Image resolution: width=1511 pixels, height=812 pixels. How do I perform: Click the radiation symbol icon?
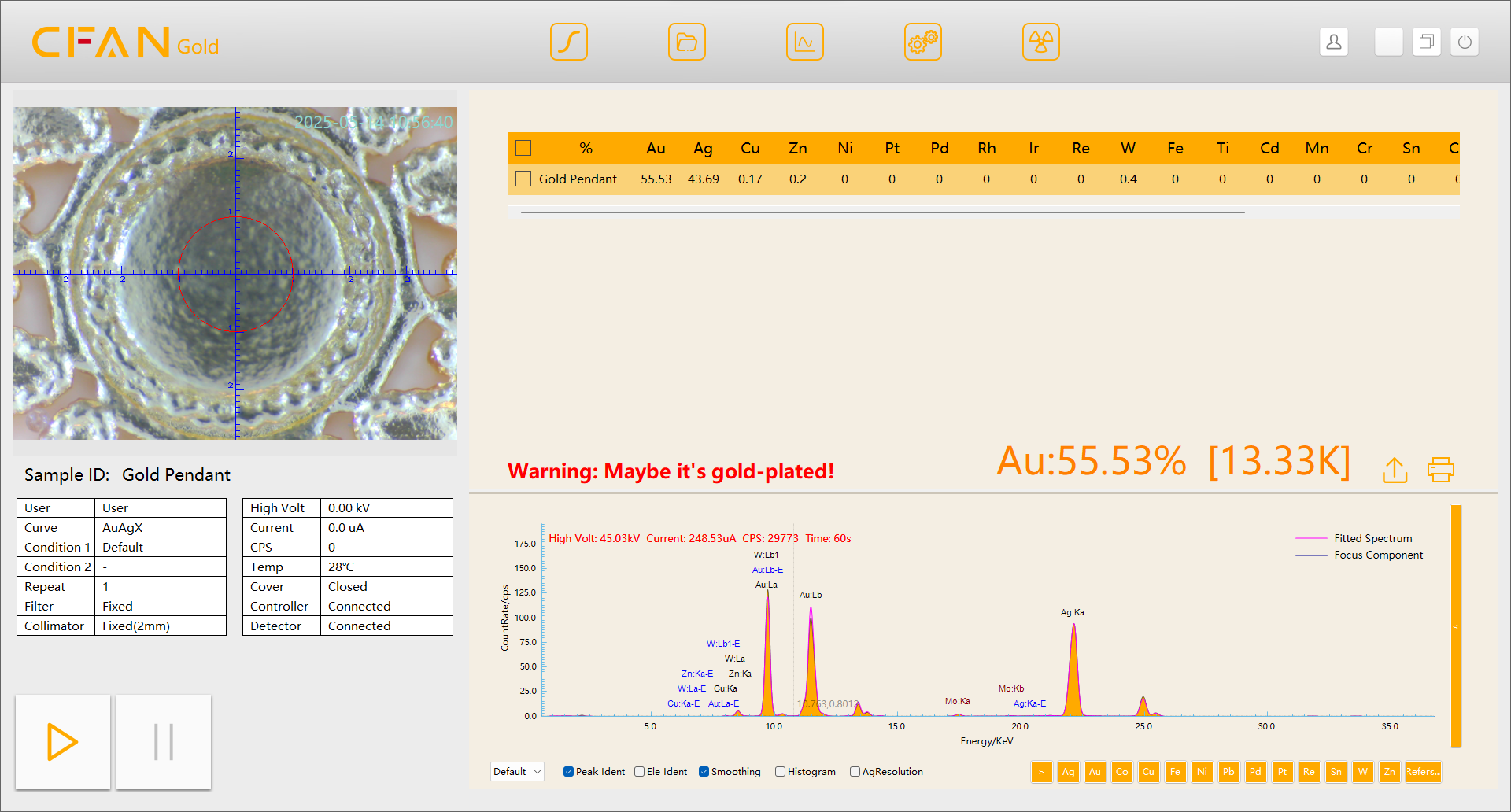click(1041, 42)
